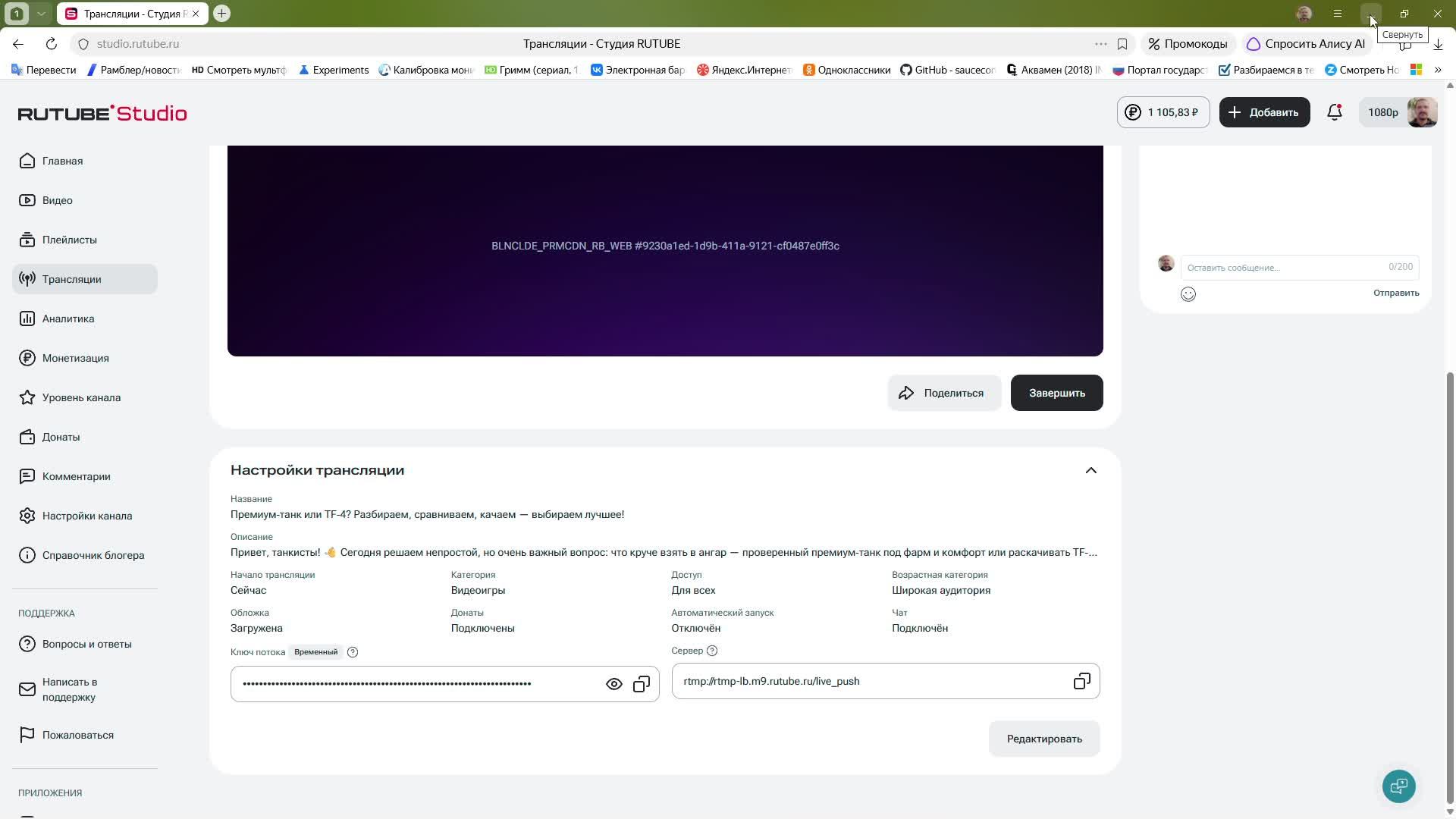1456x819 pixels.
Task: Click the stream key field
Action: [x=444, y=684]
